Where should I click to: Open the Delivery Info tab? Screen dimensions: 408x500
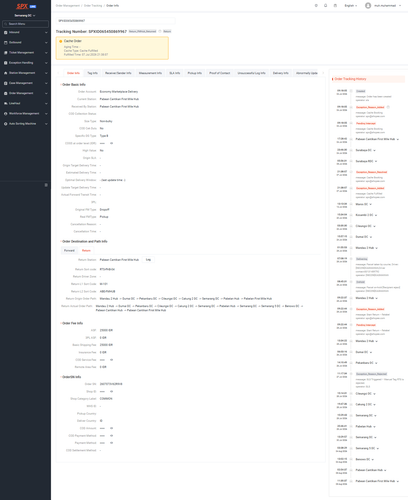click(281, 73)
